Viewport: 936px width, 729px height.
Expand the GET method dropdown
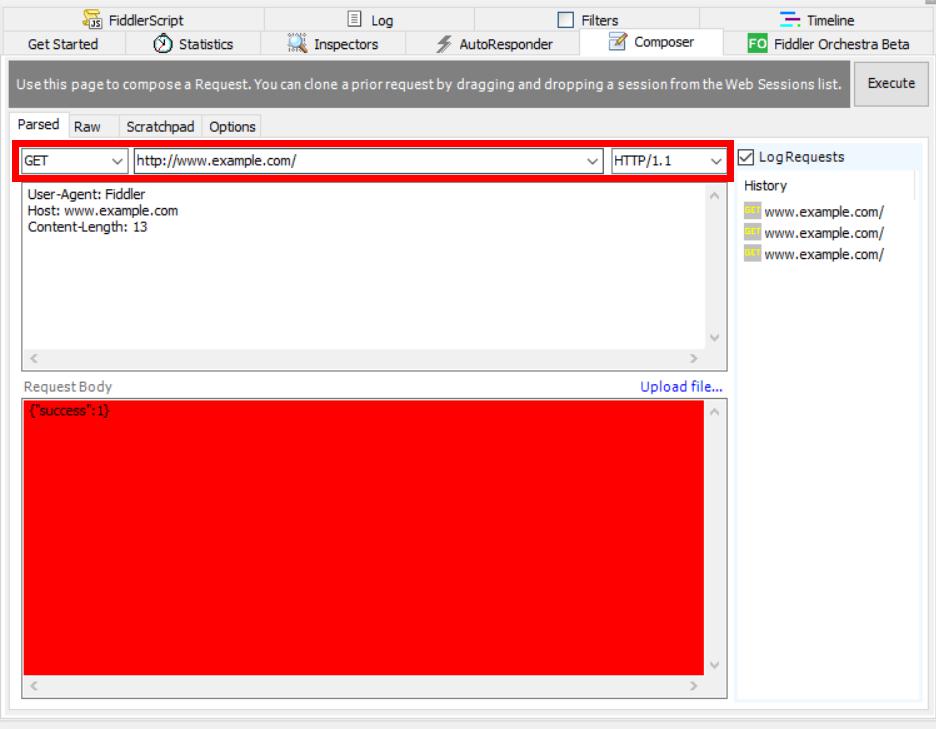(x=118, y=161)
